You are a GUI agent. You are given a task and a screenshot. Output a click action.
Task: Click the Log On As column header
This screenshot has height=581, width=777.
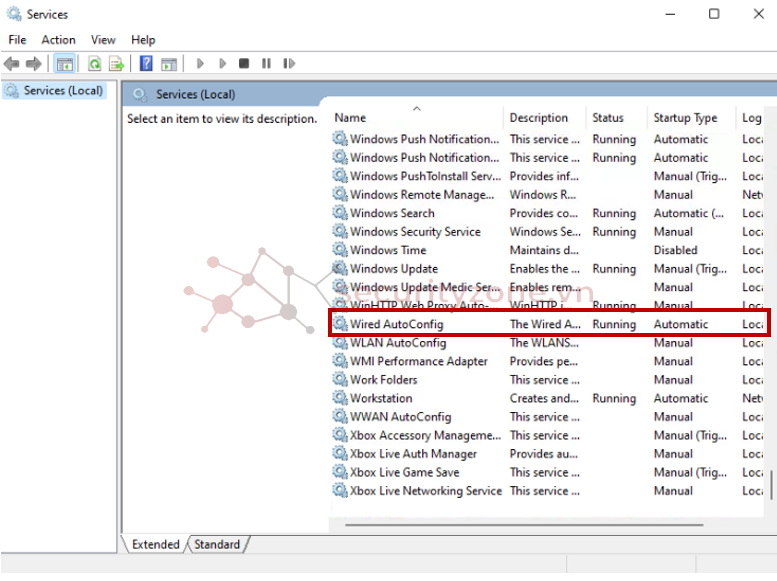(x=751, y=118)
